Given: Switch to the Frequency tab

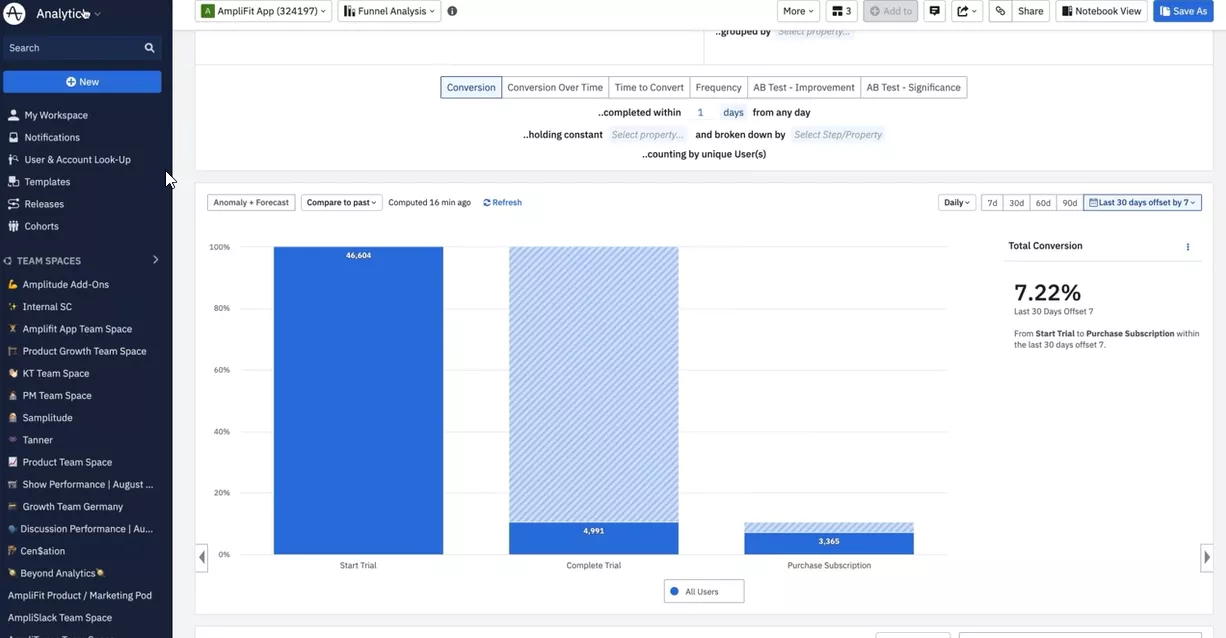Looking at the screenshot, I should click(718, 88).
